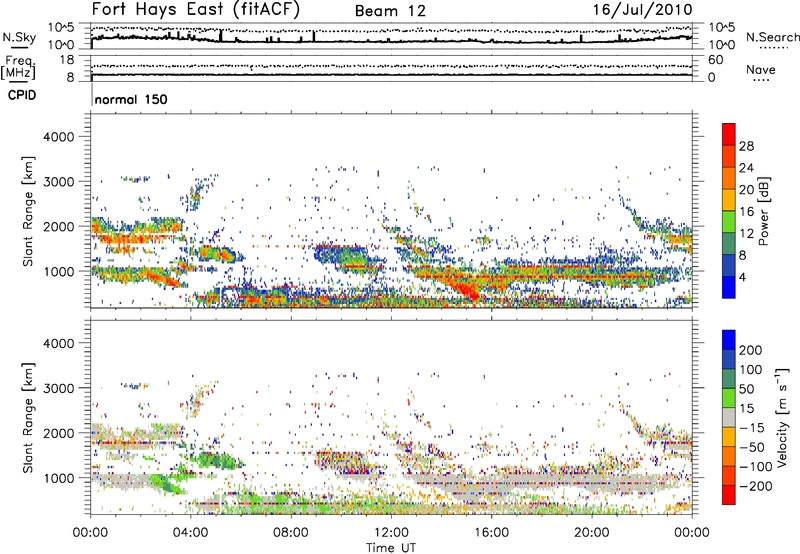
Task: Click the "16:00" time tick label
Action: coord(491,533)
